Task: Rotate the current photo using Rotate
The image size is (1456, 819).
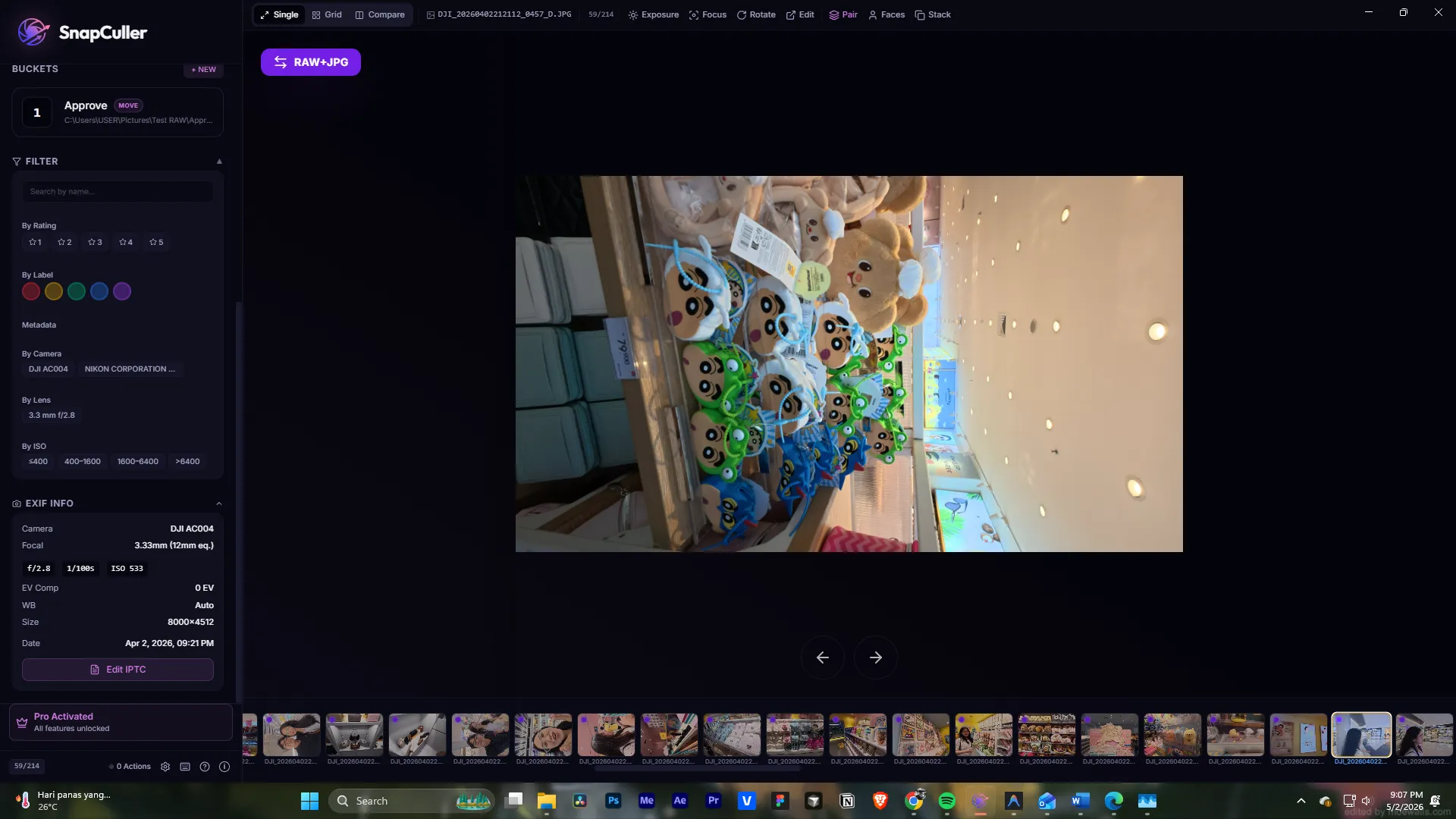Action: click(756, 14)
